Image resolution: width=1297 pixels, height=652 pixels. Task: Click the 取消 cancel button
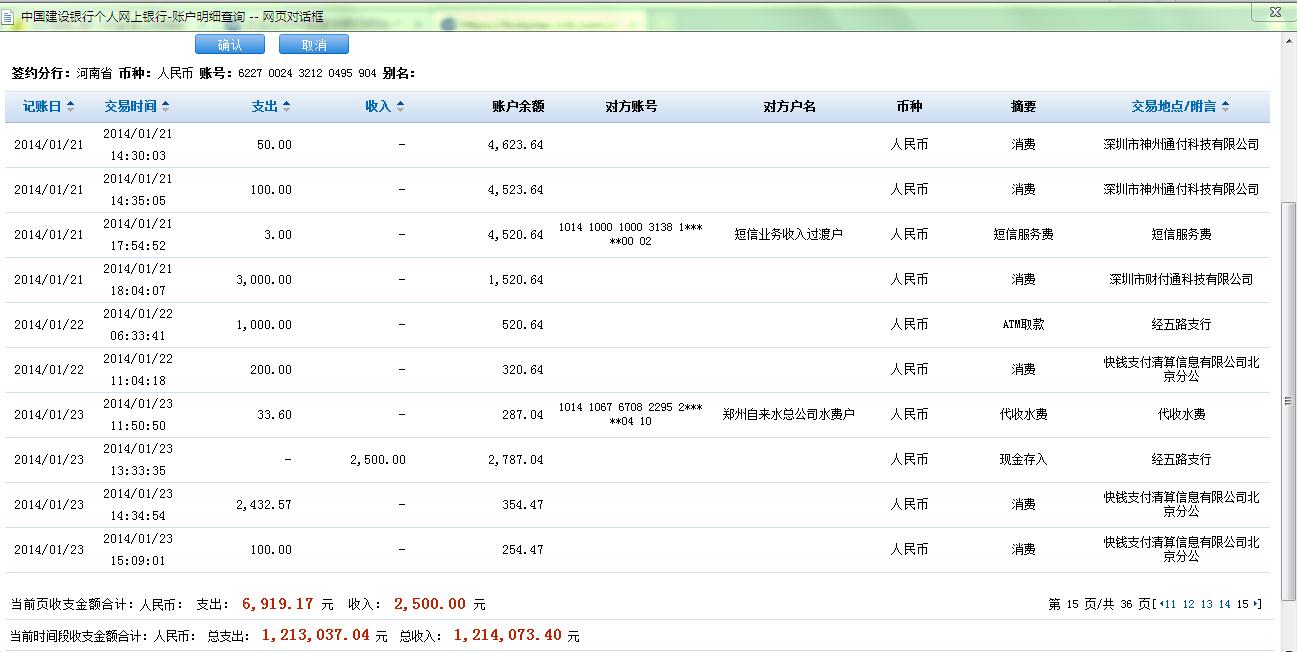(314, 45)
